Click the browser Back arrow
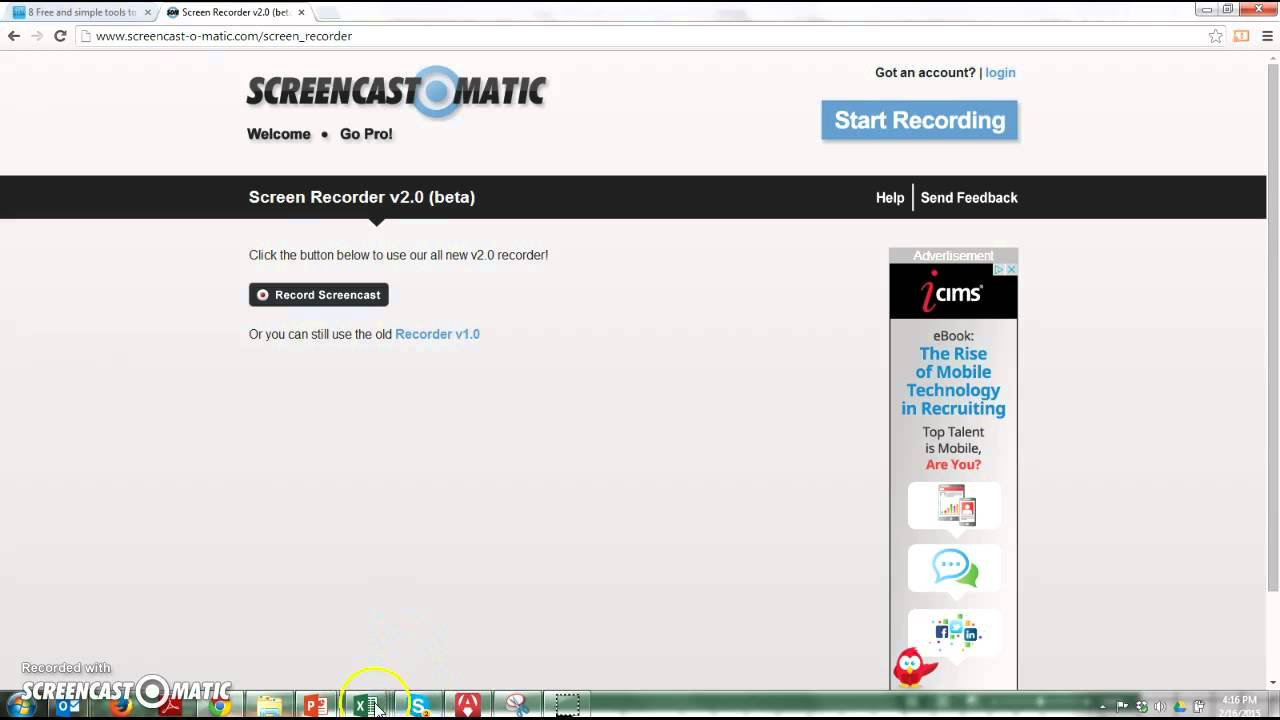 (14, 36)
